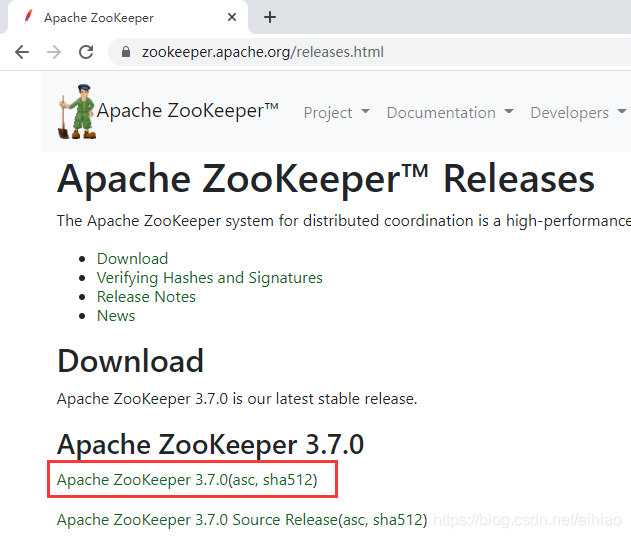
Task: Go to the Release Notes link
Action: [146, 297]
